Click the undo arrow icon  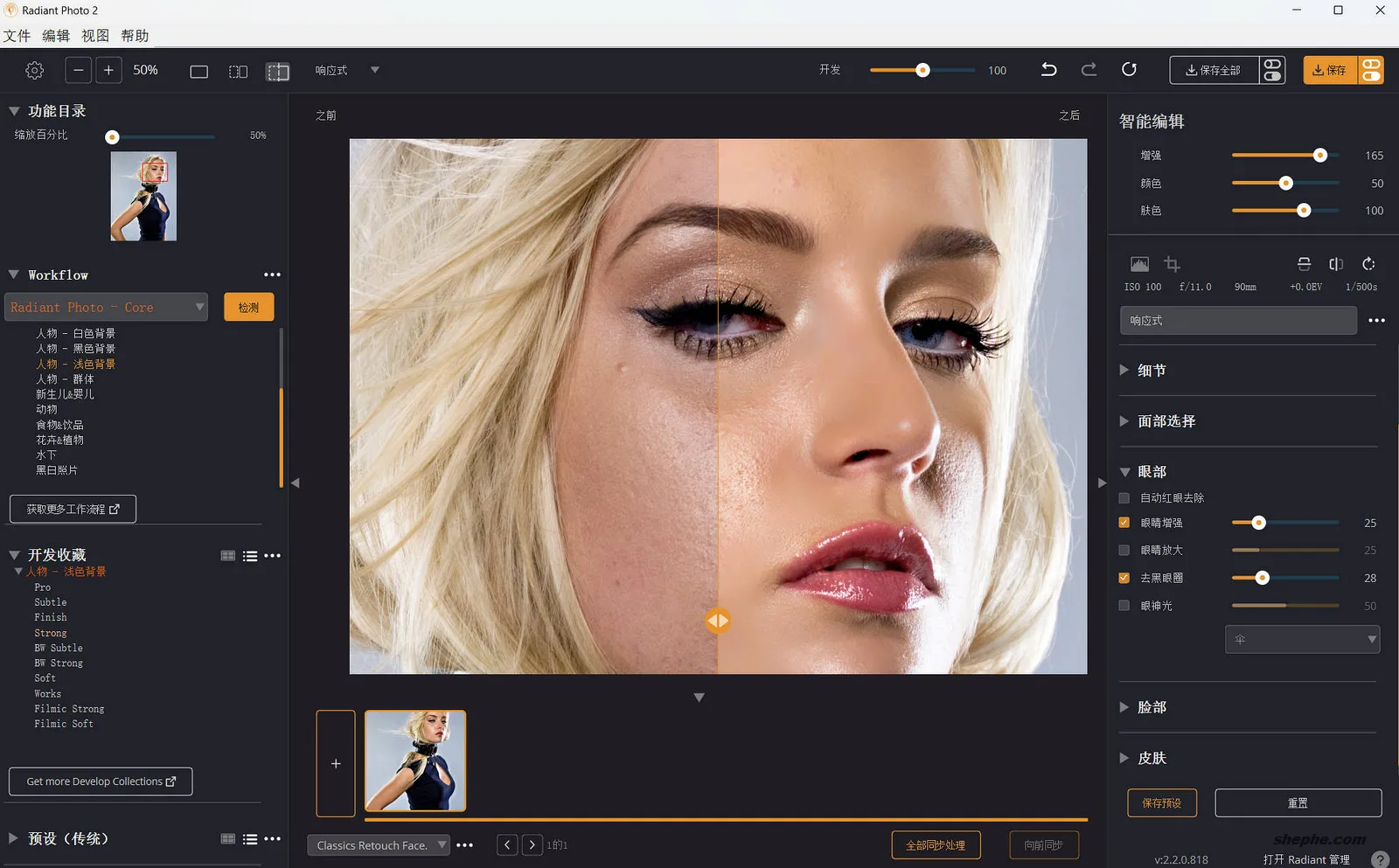tap(1049, 70)
